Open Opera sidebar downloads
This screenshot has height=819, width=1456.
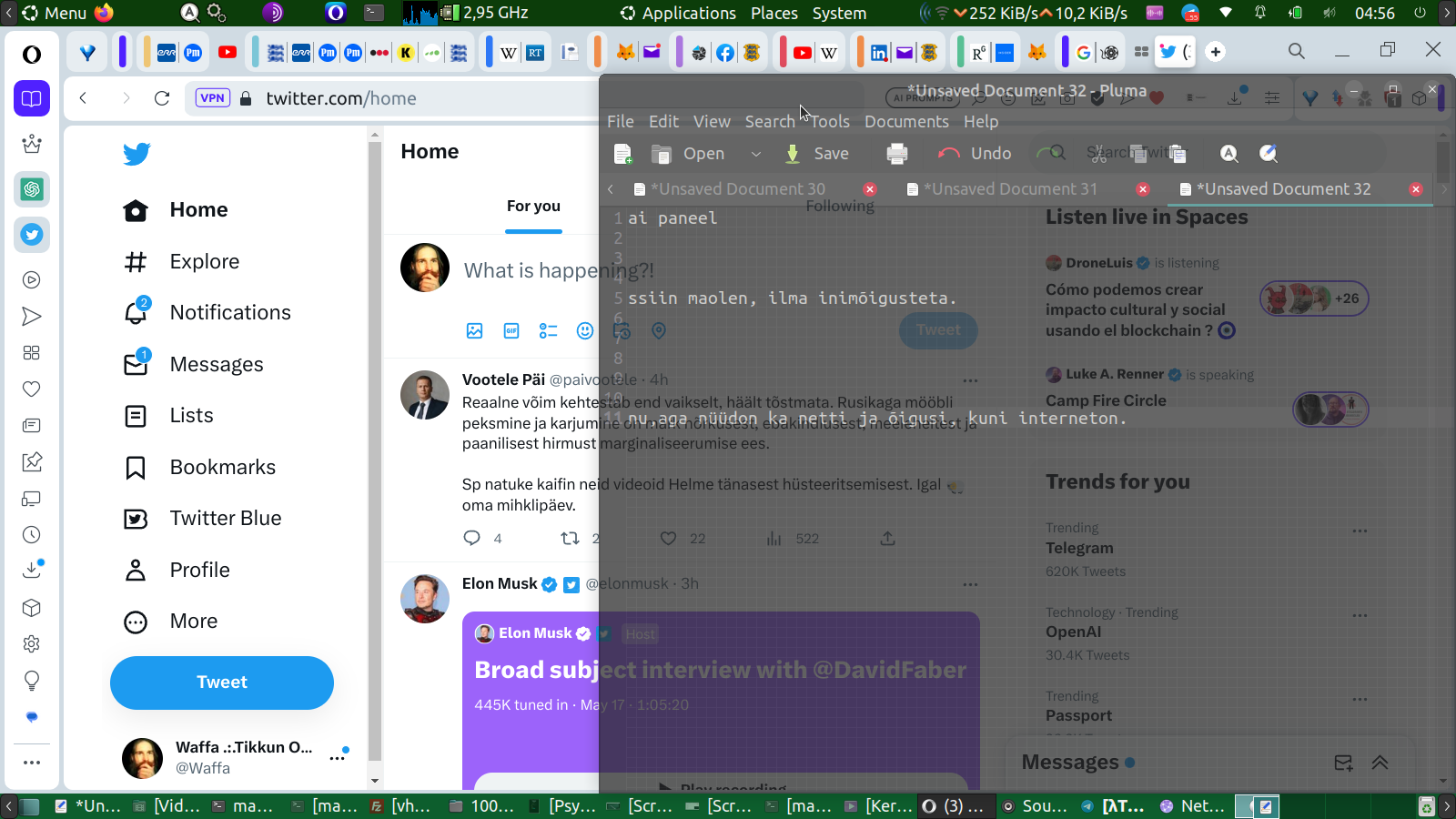32,571
